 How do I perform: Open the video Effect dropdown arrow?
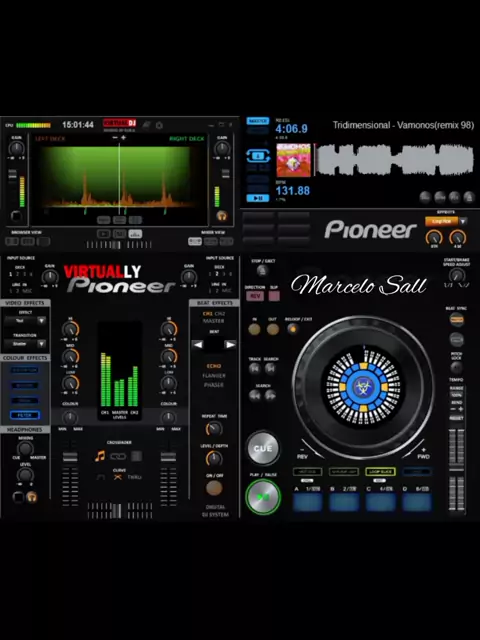pos(41,321)
